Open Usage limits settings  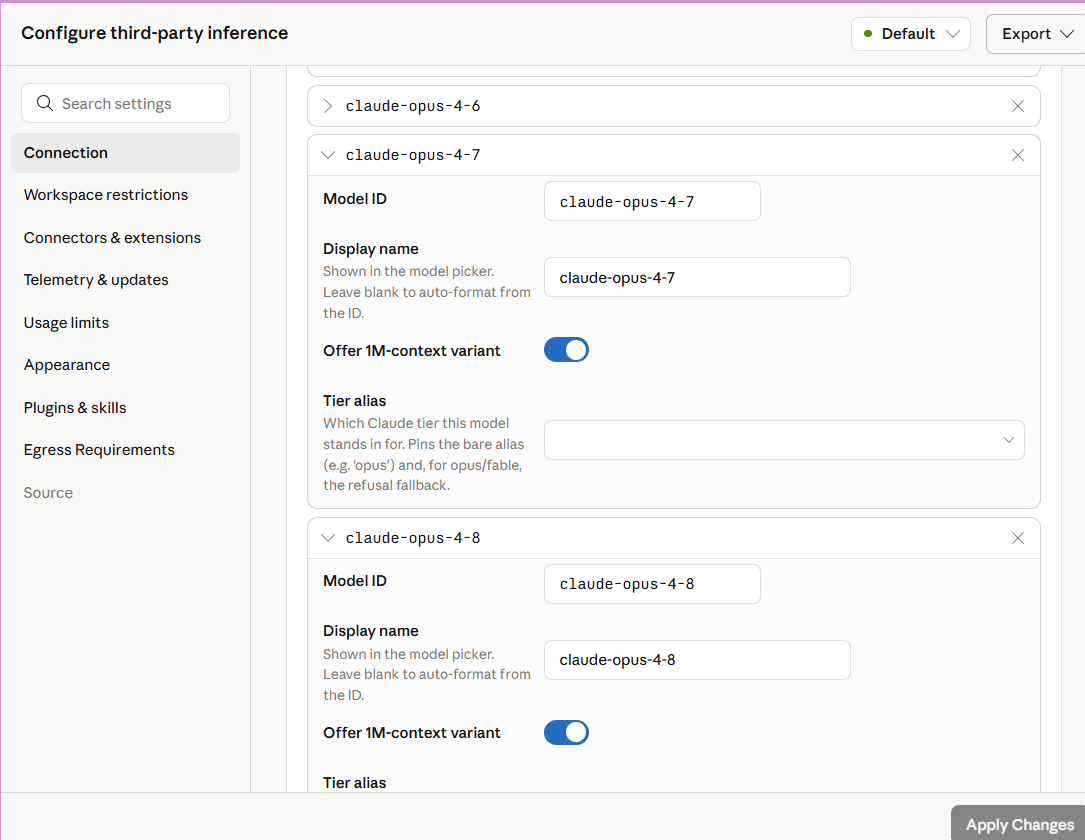click(x=66, y=323)
